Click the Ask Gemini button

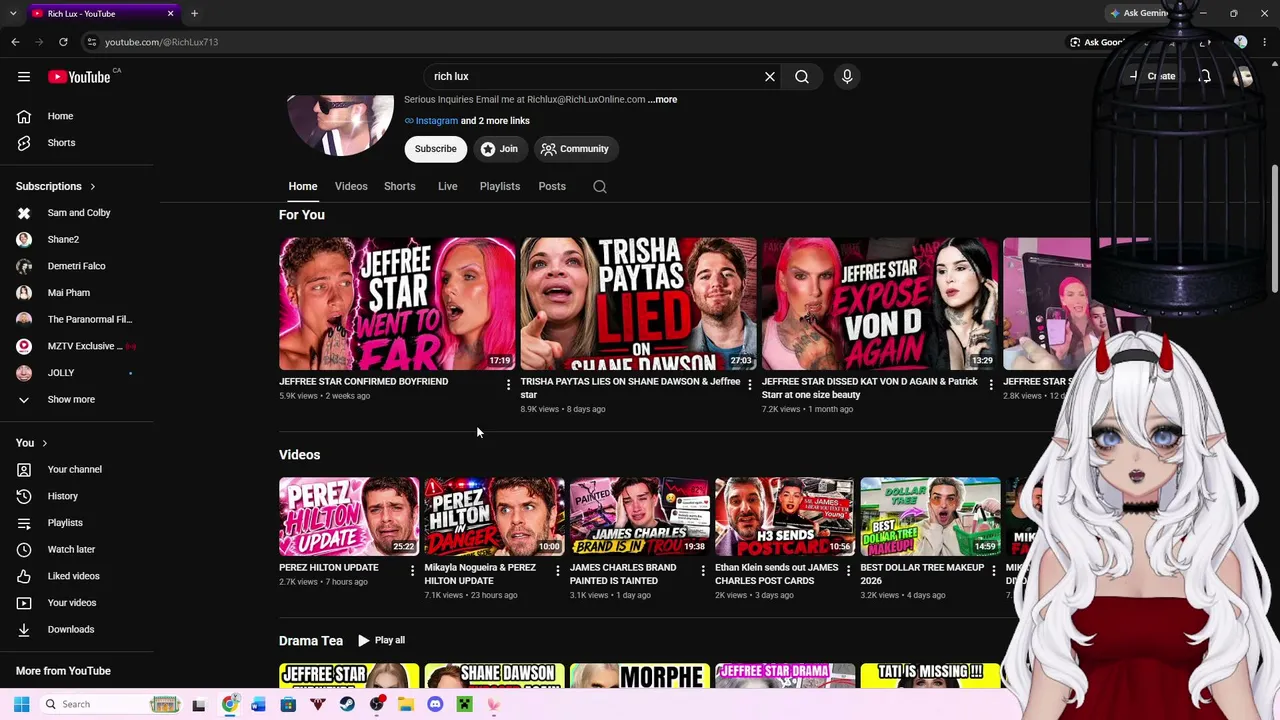point(1140,13)
